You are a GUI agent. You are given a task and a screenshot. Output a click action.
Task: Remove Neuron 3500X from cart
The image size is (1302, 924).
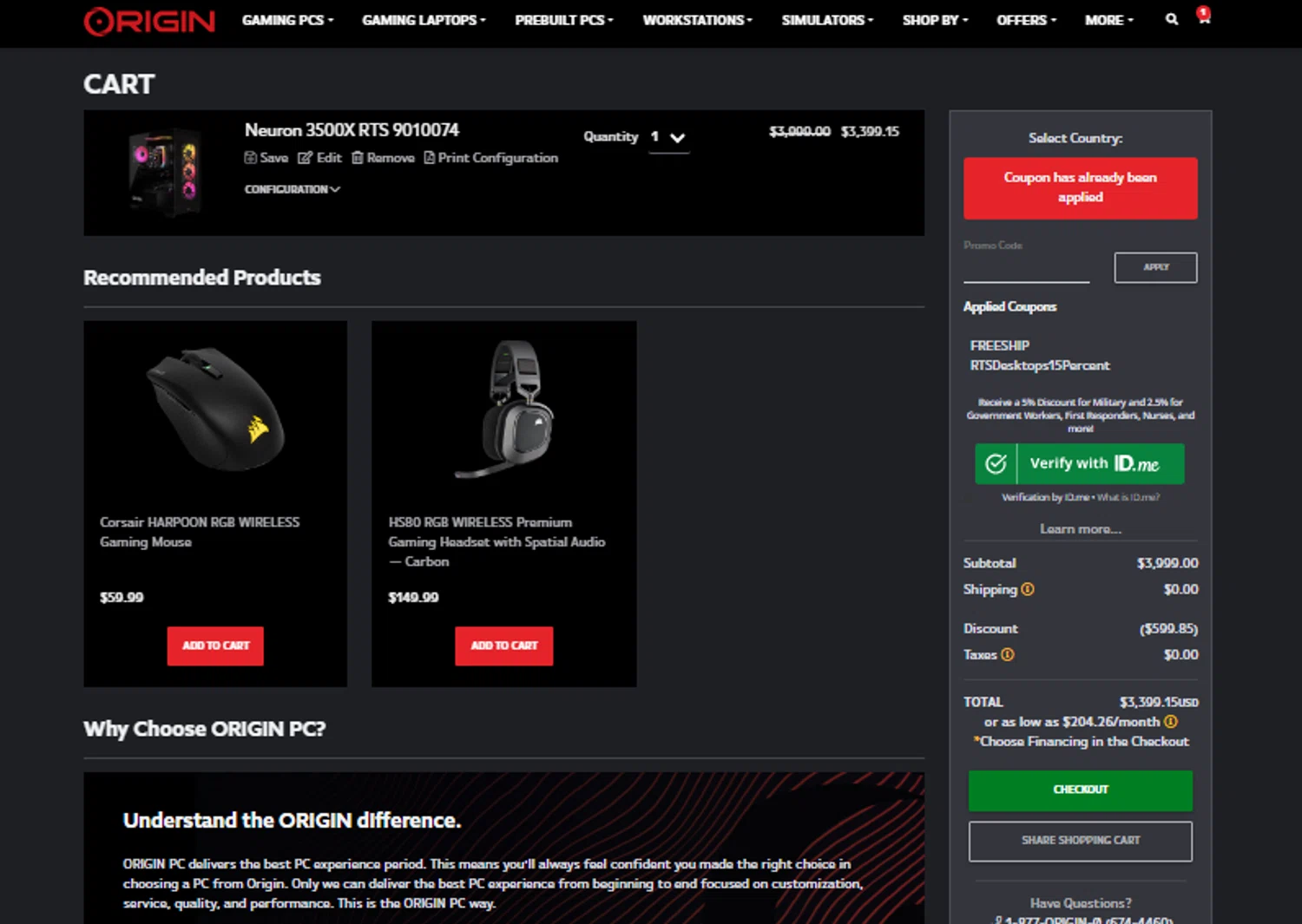coord(383,158)
